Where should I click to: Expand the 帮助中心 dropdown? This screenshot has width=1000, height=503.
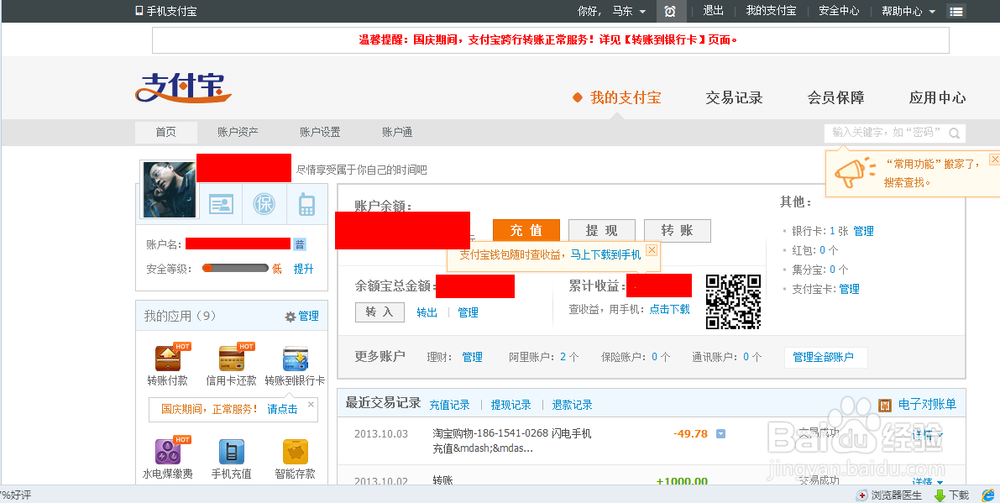[x=932, y=11]
